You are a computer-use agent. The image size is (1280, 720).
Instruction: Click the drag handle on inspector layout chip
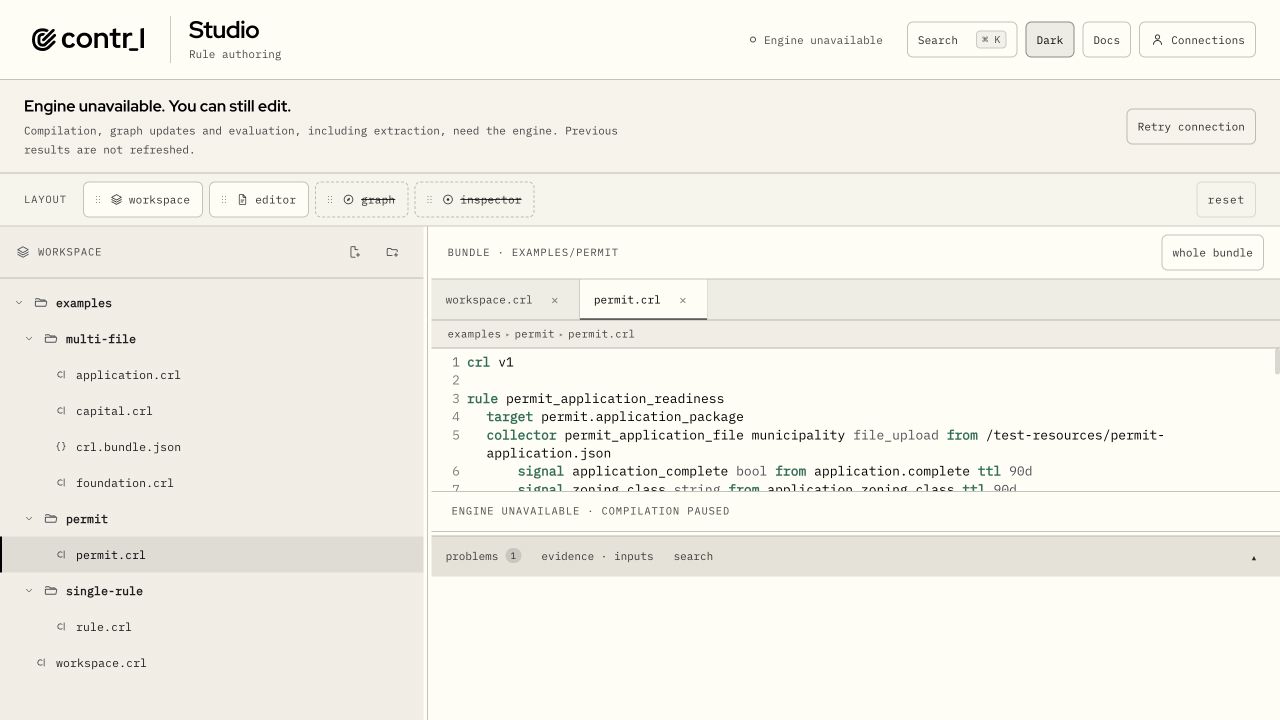pyautogui.click(x=429, y=200)
